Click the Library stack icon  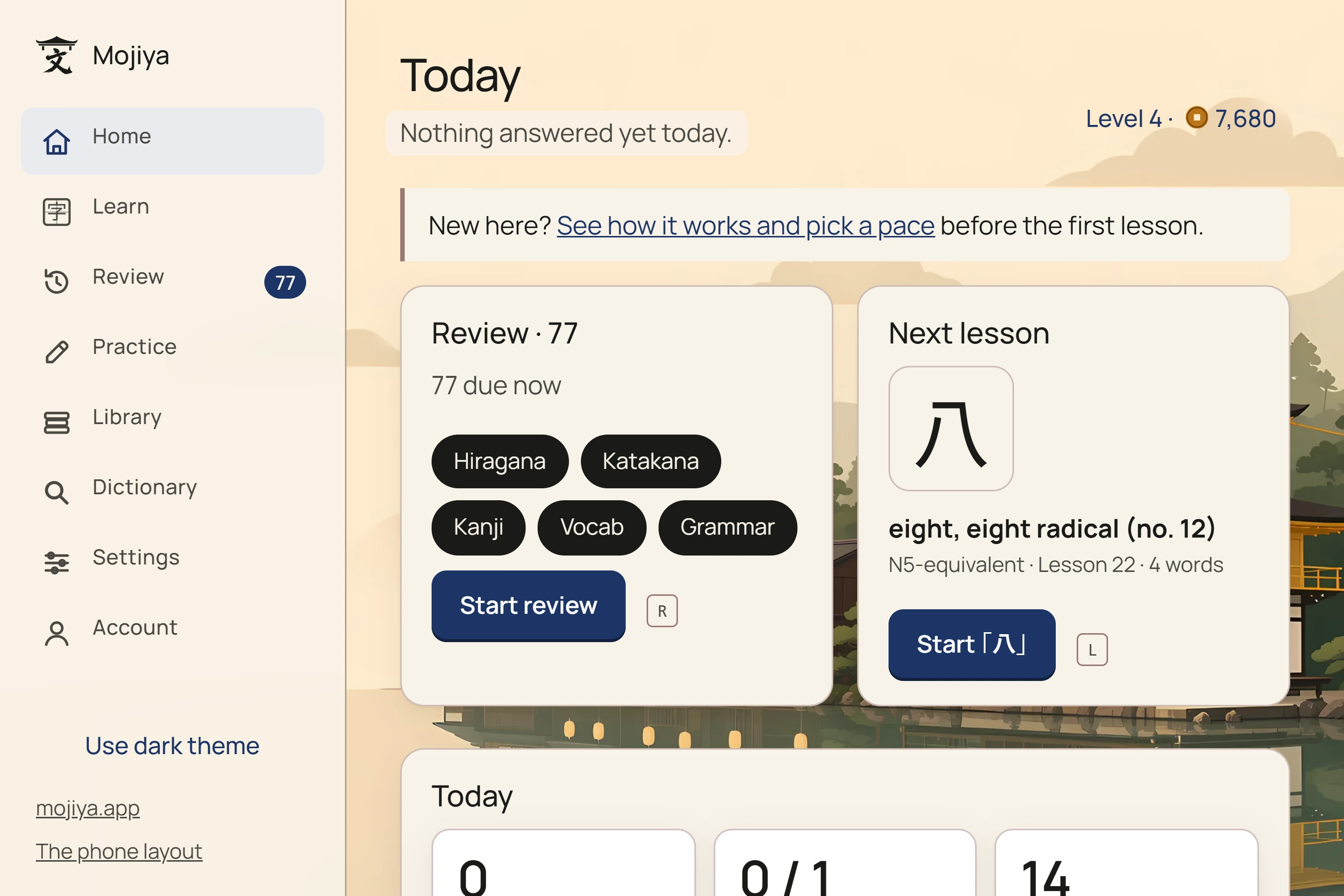click(x=57, y=422)
